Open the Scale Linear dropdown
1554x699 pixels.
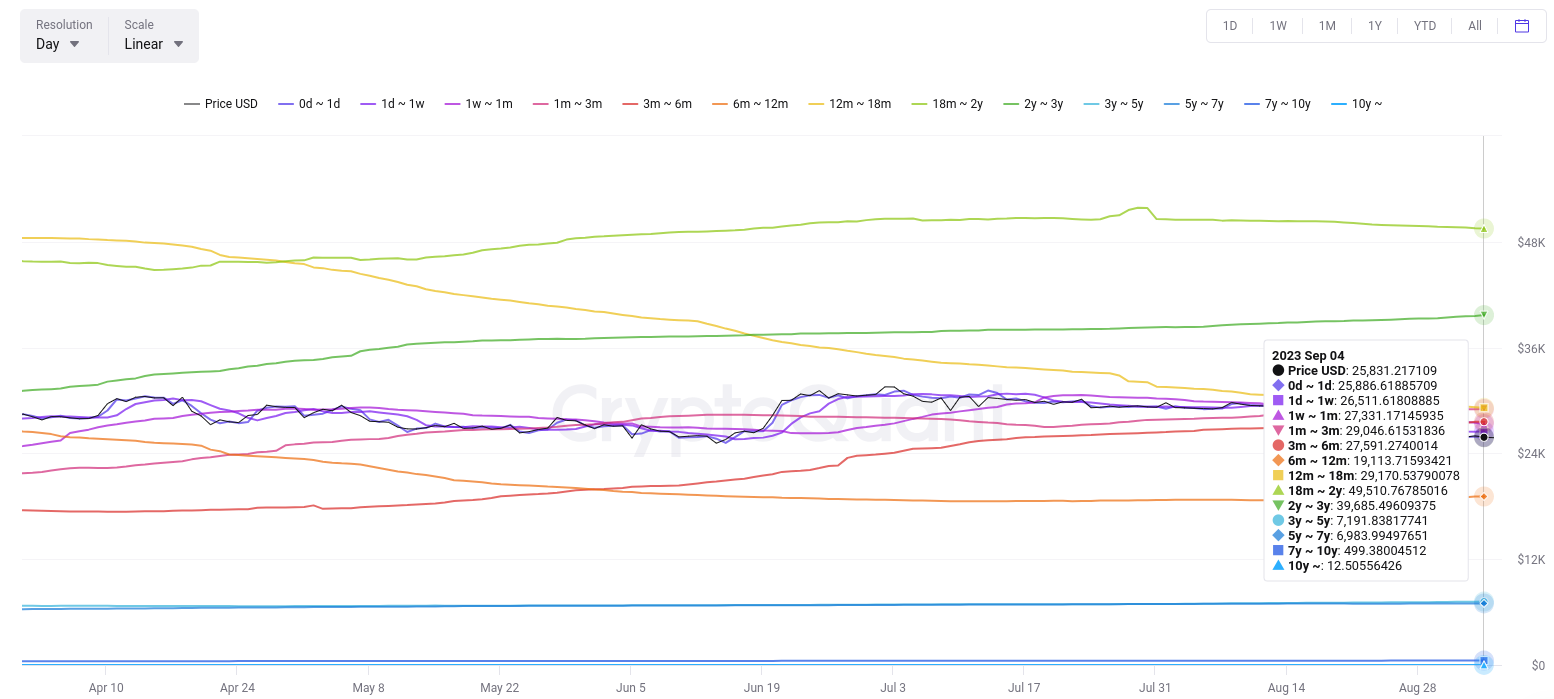152,43
